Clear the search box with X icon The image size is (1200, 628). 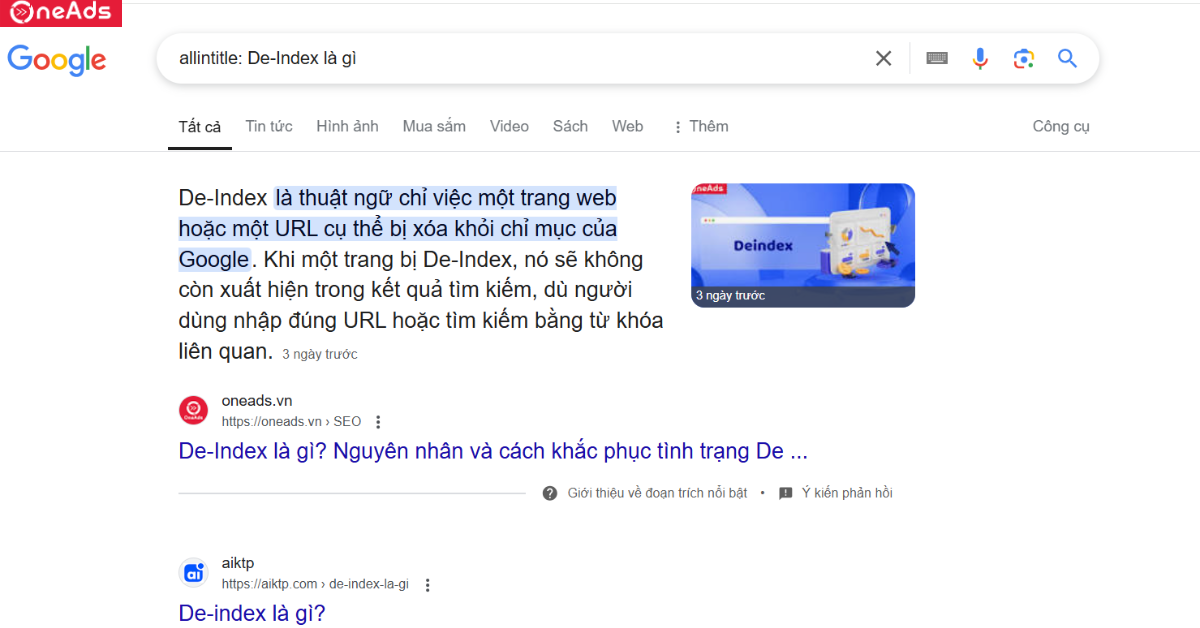[x=883, y=59]
